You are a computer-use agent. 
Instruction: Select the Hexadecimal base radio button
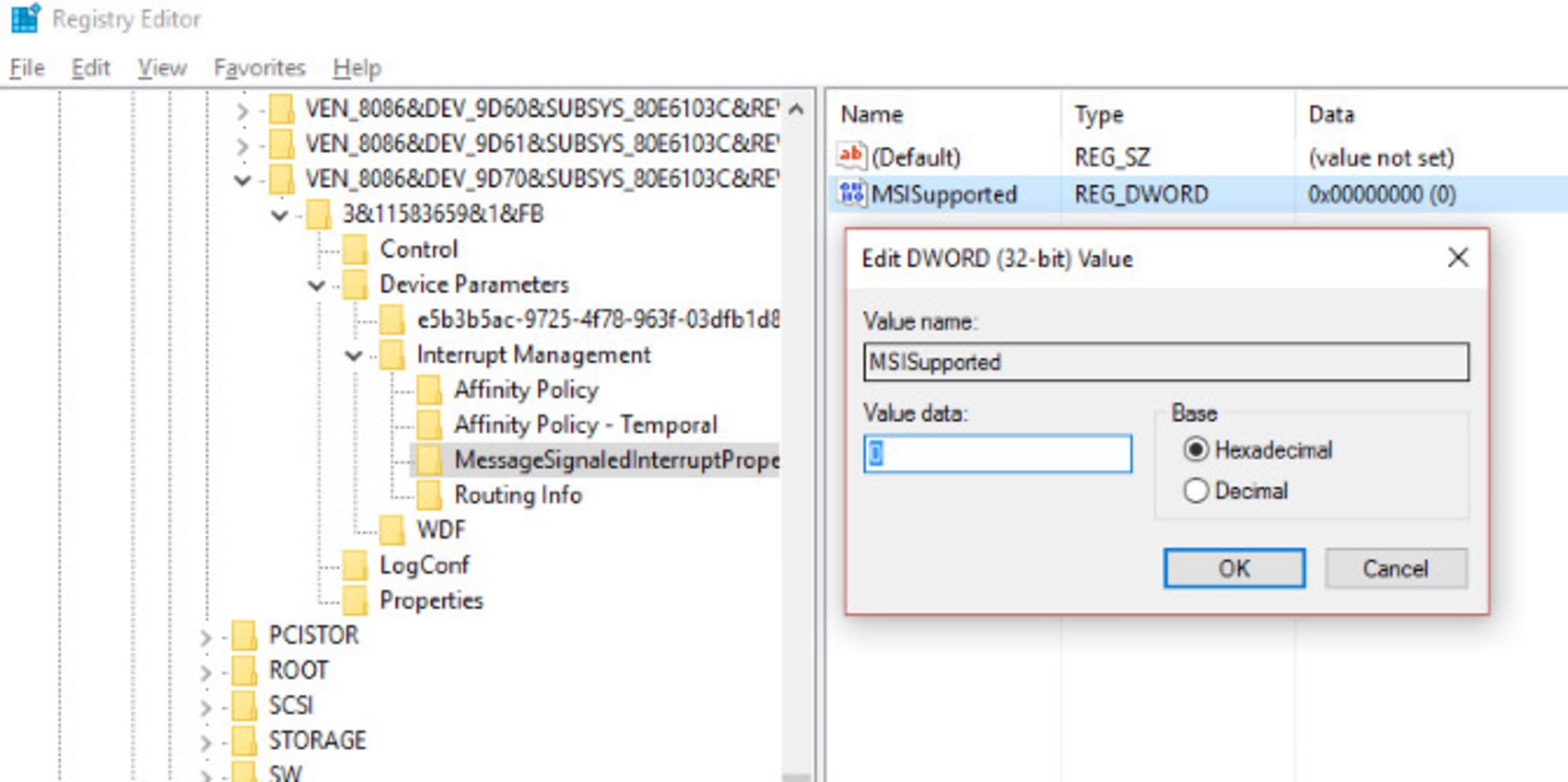(1196, 449)
